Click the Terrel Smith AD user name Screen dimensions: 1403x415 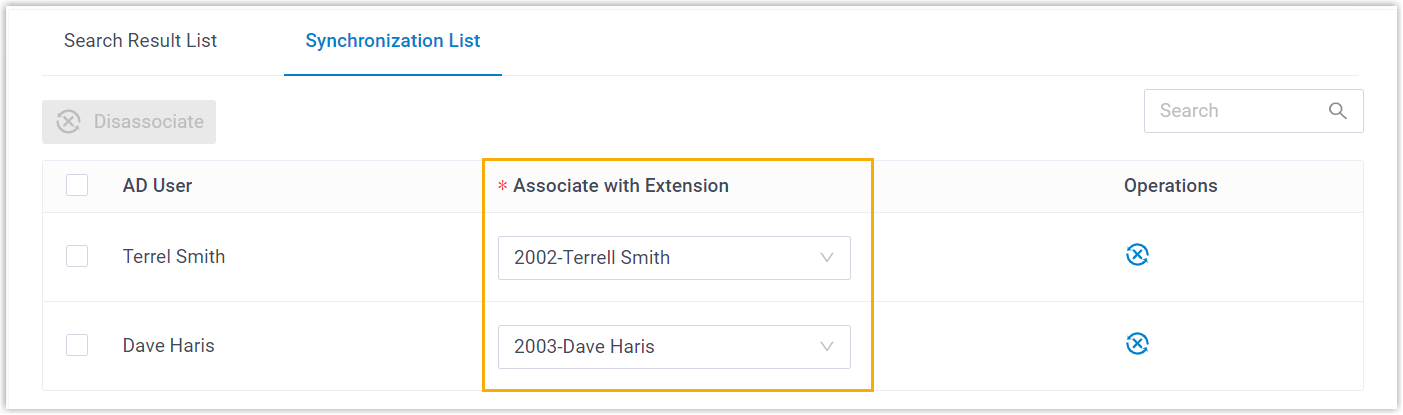[174, 256]
